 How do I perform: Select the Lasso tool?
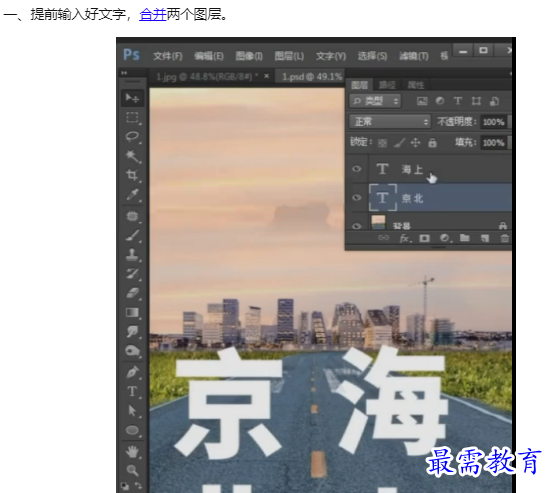point(132,136)
